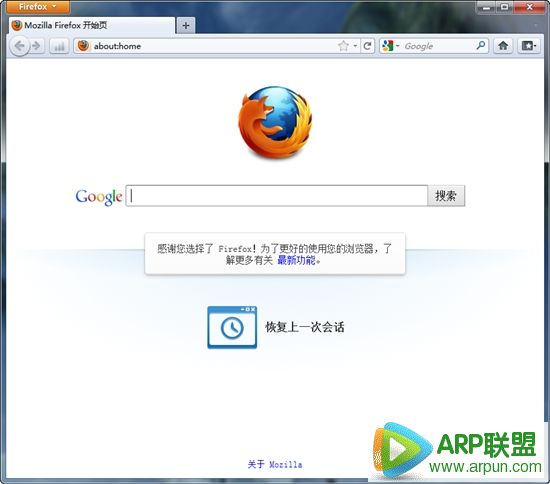
Task: Bookmark this page with the star icon
Action: click(343, 46)
